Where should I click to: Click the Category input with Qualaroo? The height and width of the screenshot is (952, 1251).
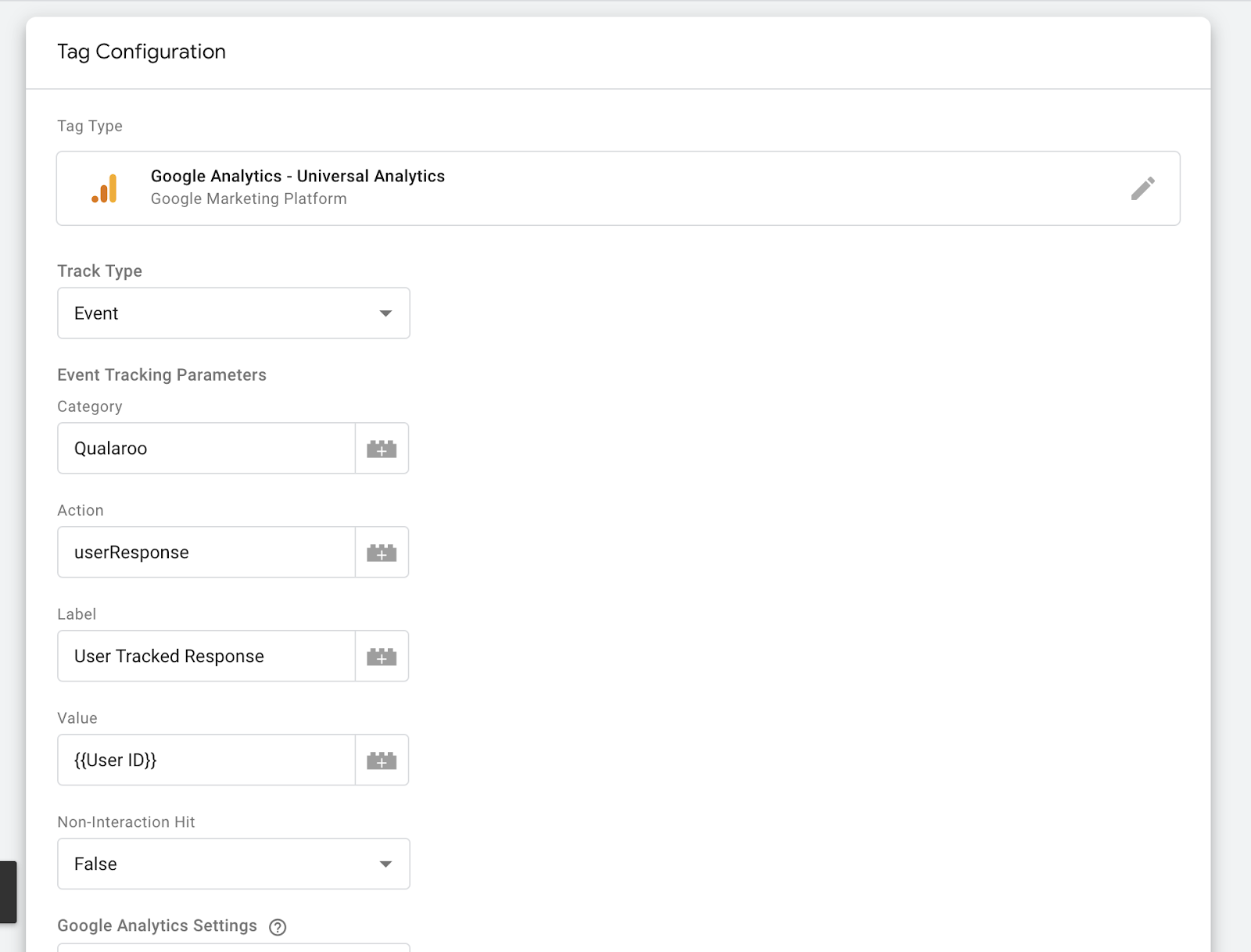tap(206, 449)
